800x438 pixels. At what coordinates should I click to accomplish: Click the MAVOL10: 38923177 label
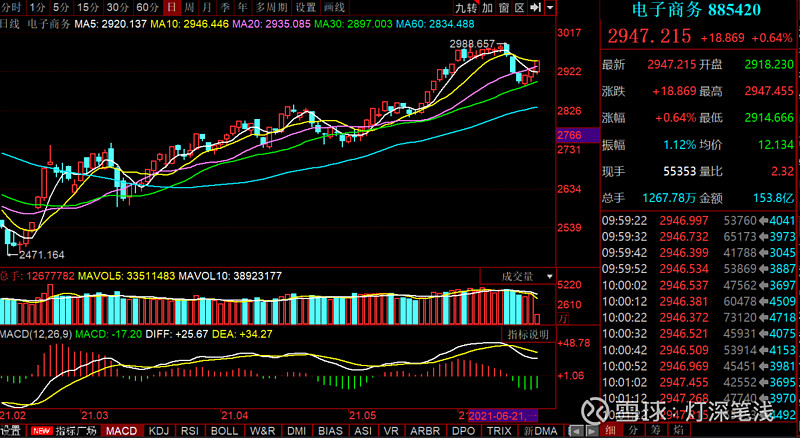click(230, 276)
